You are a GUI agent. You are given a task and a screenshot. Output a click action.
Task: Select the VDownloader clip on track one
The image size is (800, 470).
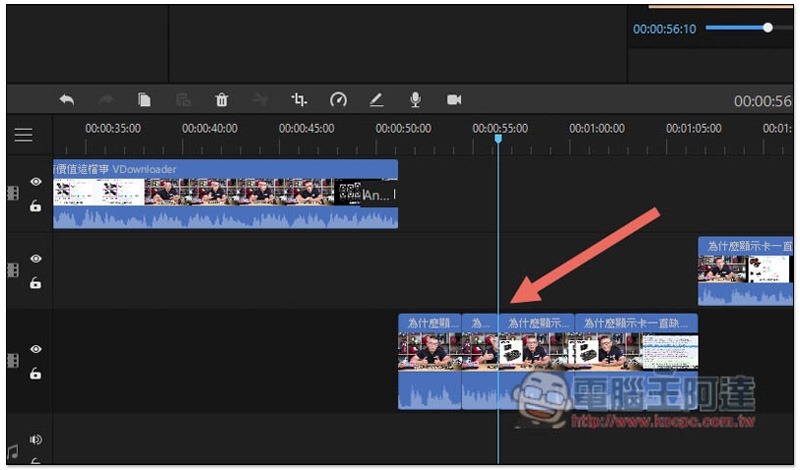[x=226, y=194]
